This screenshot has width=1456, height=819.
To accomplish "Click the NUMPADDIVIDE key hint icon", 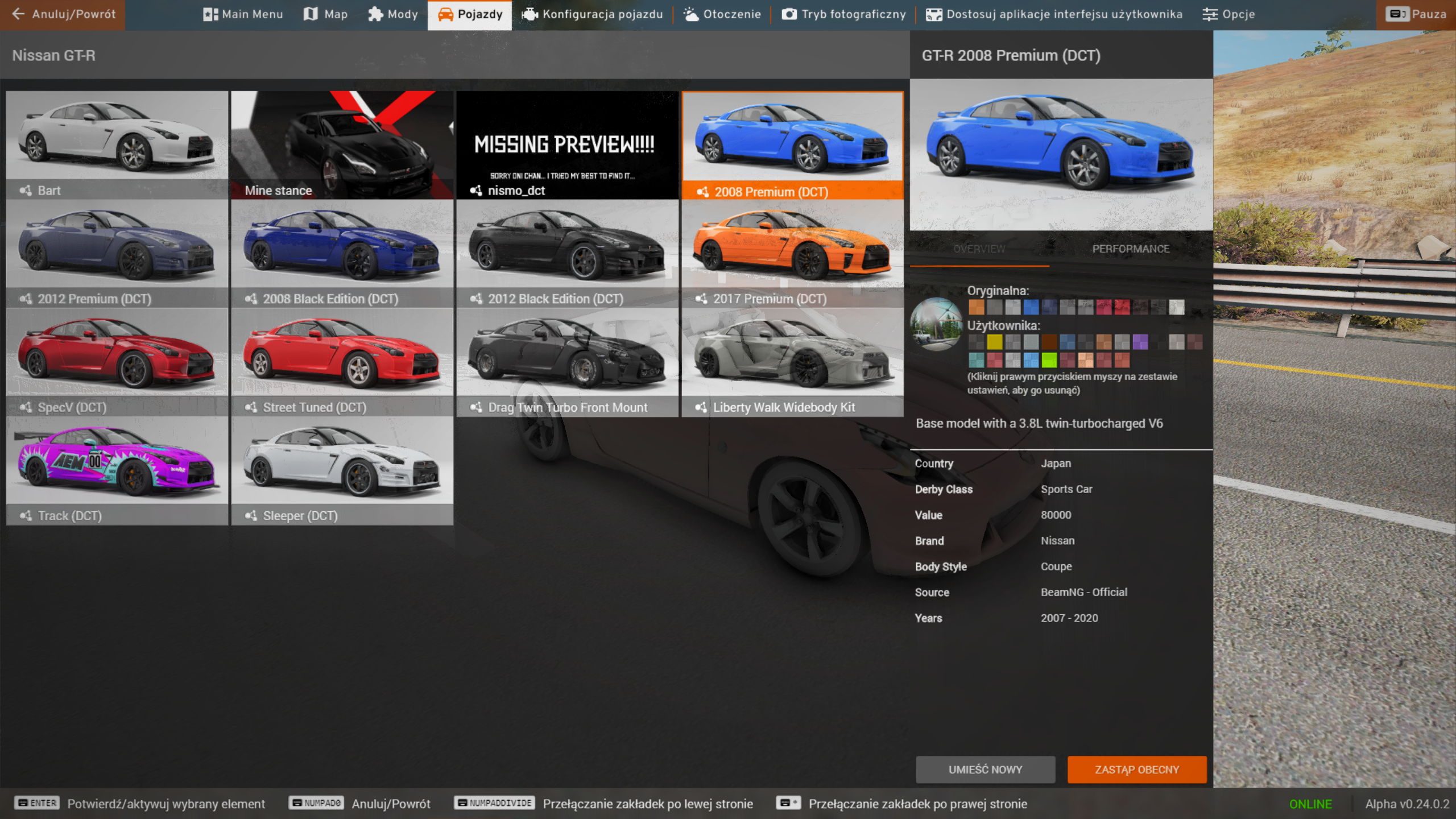I will tap(494, 803).
